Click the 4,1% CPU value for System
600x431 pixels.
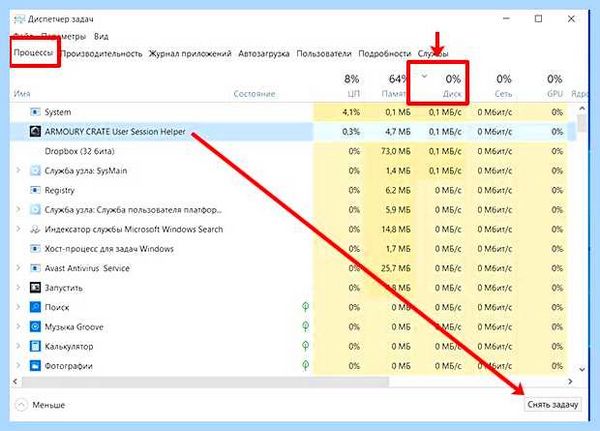351,112
